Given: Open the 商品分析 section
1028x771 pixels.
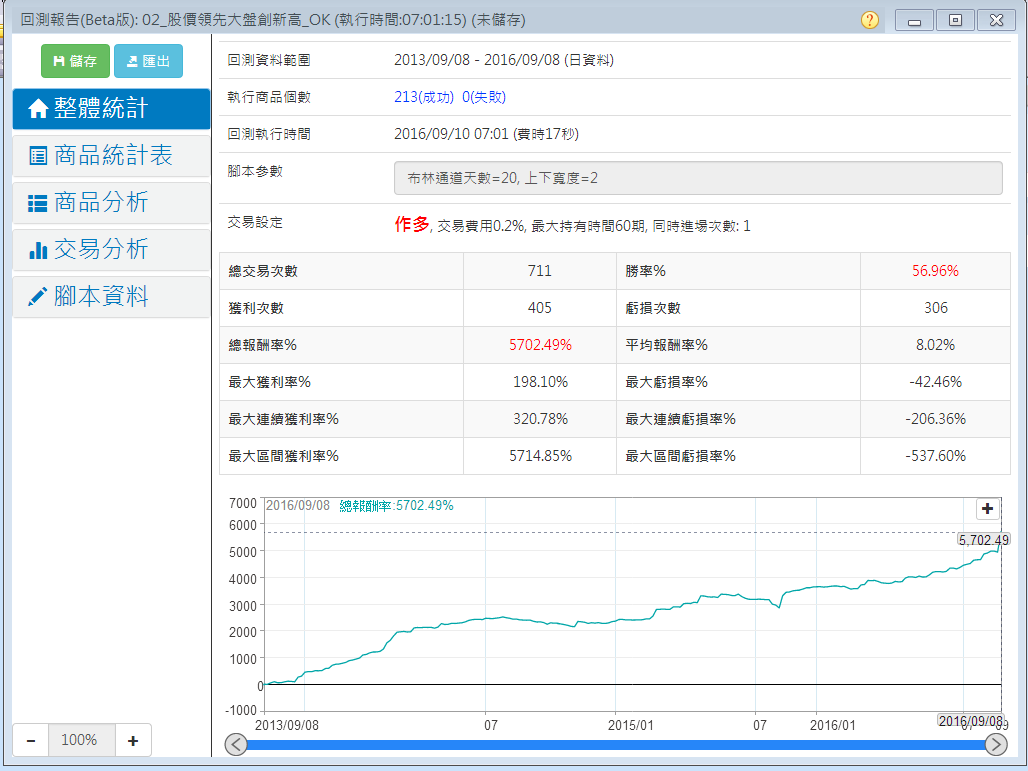Looking at the screenshot, I should [x=111, y=202].
